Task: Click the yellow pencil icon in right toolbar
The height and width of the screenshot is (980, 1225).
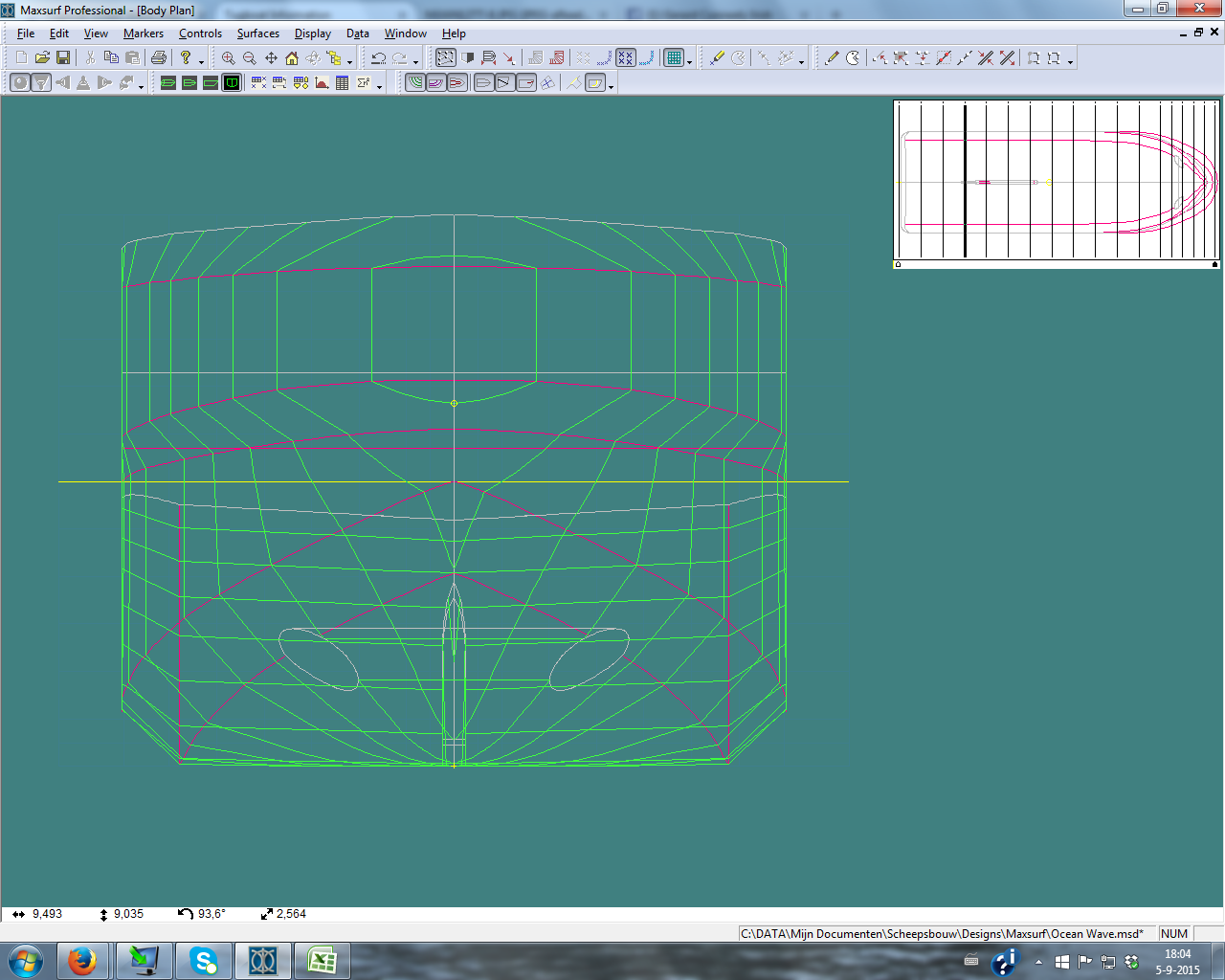Action: pos(832,58)
